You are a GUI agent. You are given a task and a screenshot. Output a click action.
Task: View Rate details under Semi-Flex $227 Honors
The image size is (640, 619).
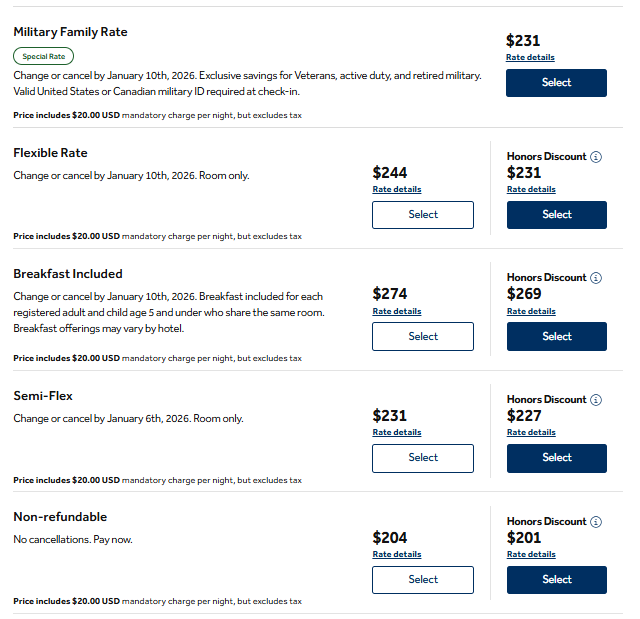(x=531, y=432)
